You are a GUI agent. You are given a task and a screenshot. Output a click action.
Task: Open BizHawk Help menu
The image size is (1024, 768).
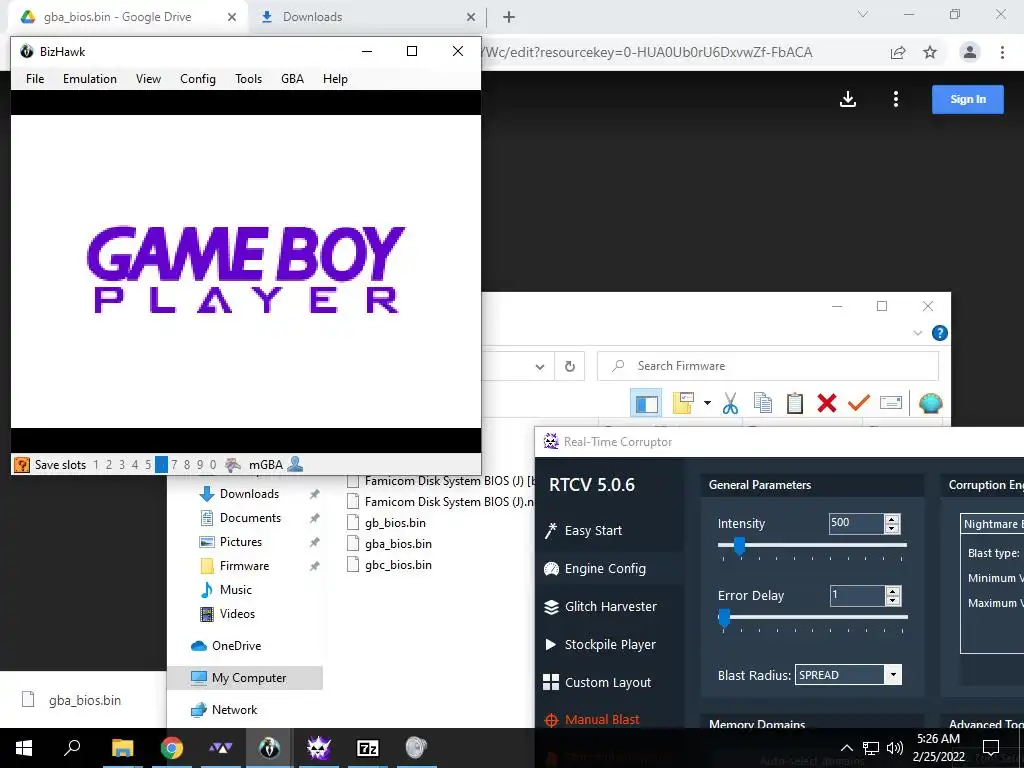[x=335, y=79]
